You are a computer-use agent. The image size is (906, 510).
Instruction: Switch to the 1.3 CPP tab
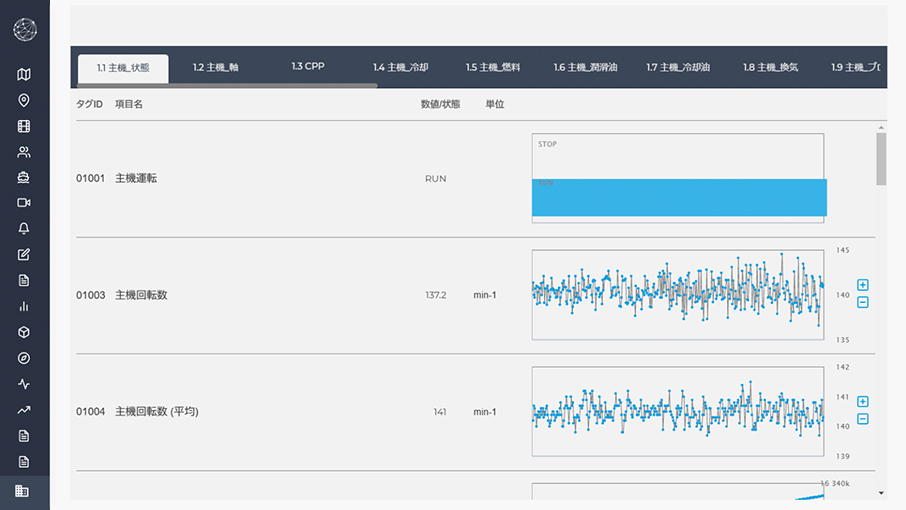point(308,66)
